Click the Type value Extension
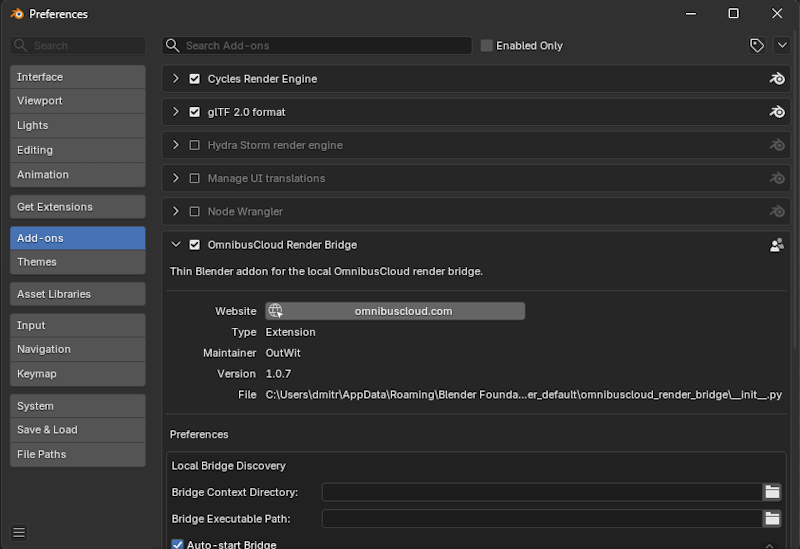The width and height of the screenshot is (800, 549). [290, 332]
